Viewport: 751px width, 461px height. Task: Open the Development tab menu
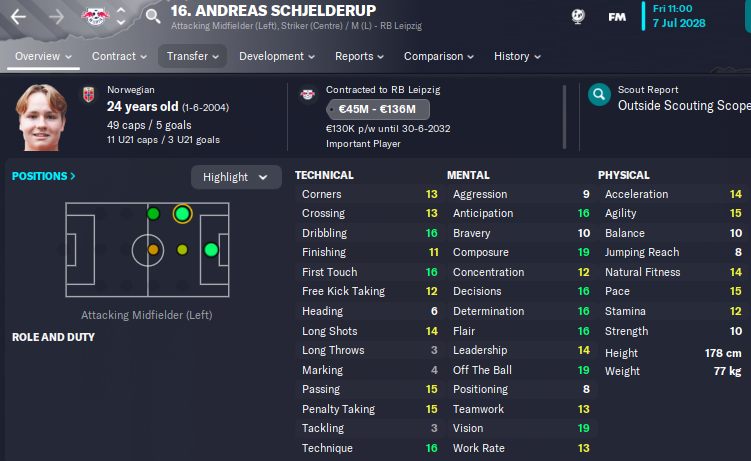277,56
